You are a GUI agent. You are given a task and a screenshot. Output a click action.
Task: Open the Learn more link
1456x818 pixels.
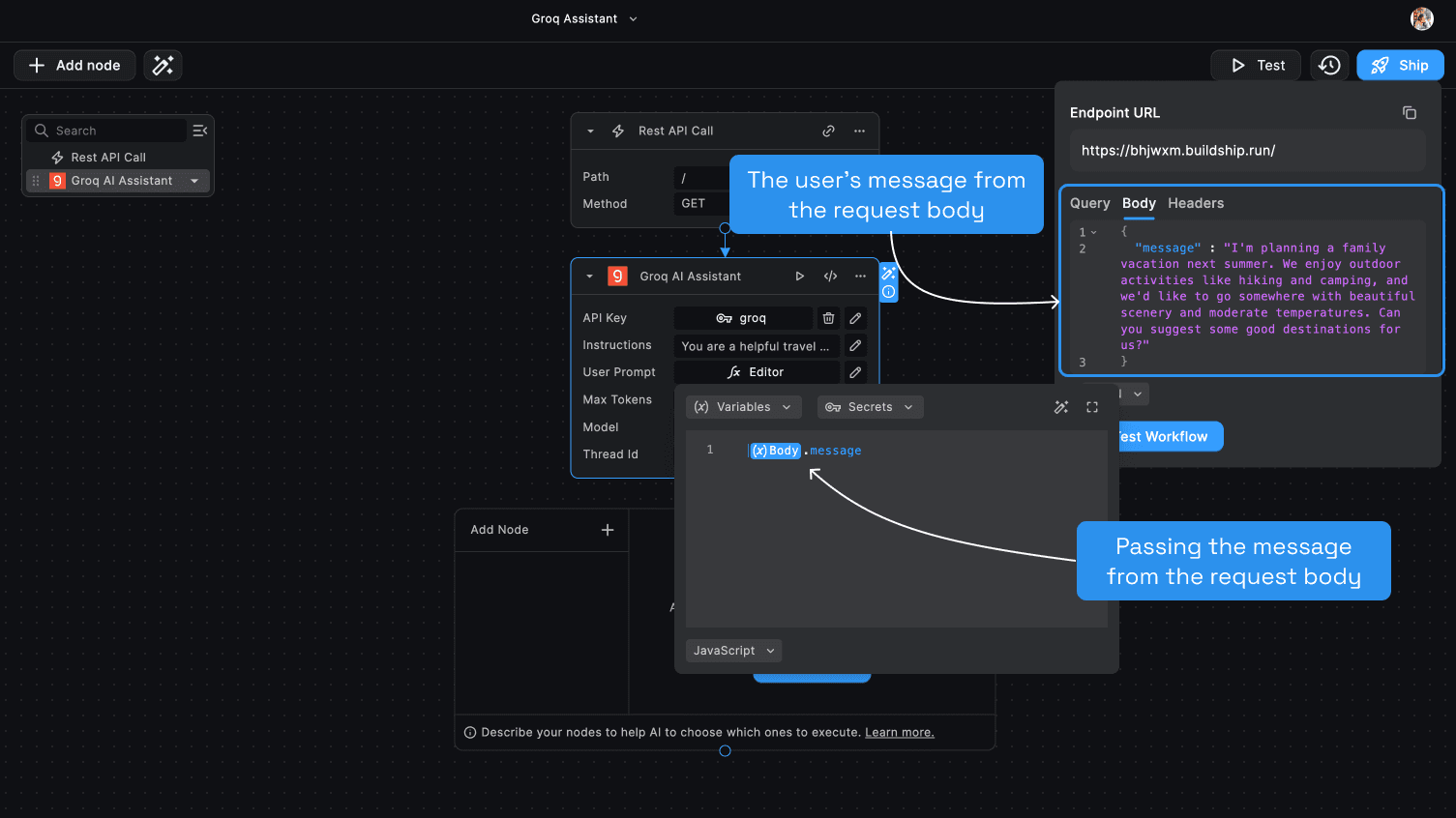coord(899,733)
